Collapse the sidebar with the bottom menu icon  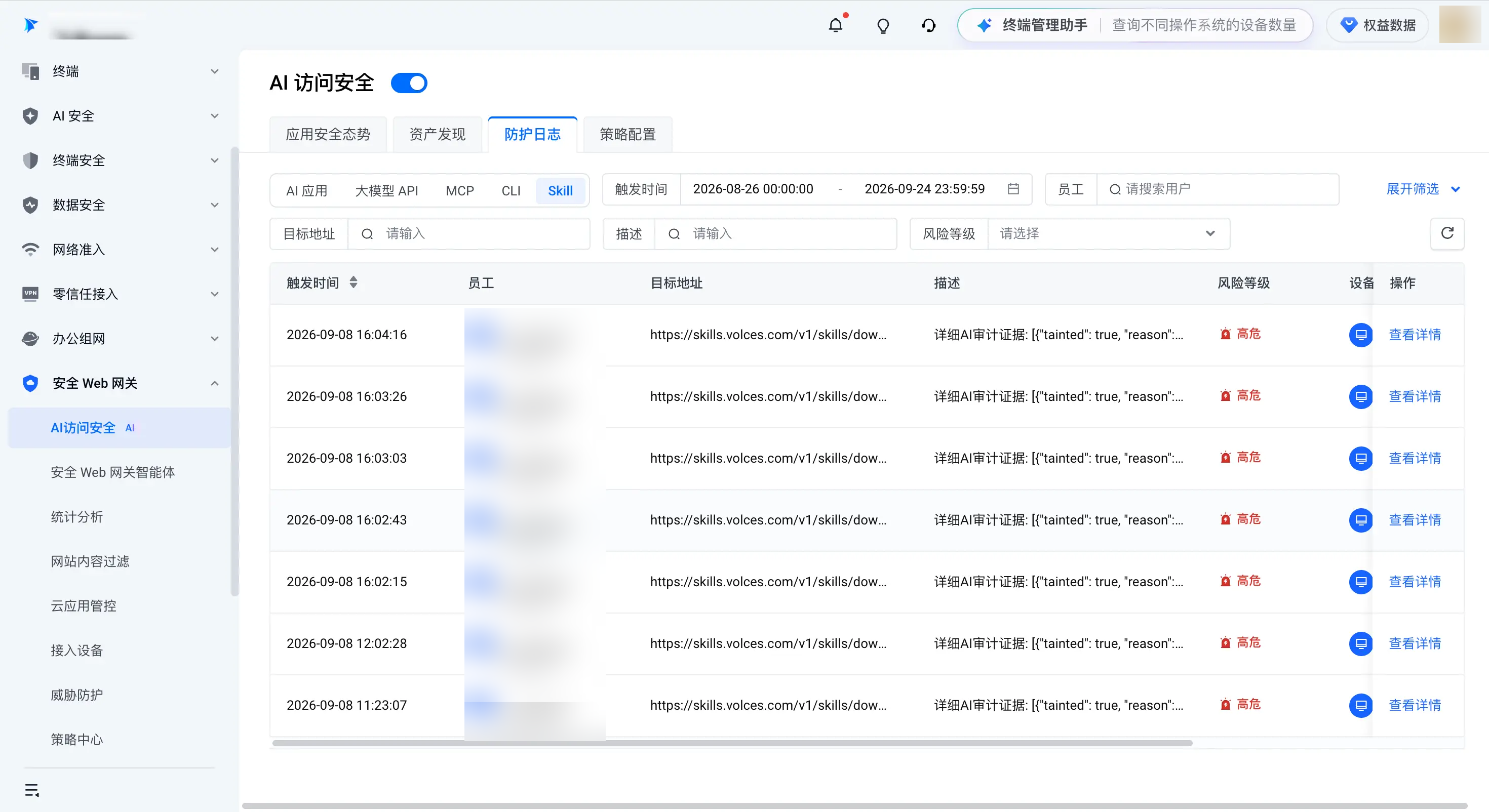pyautogui.click(x=32, y=790)
